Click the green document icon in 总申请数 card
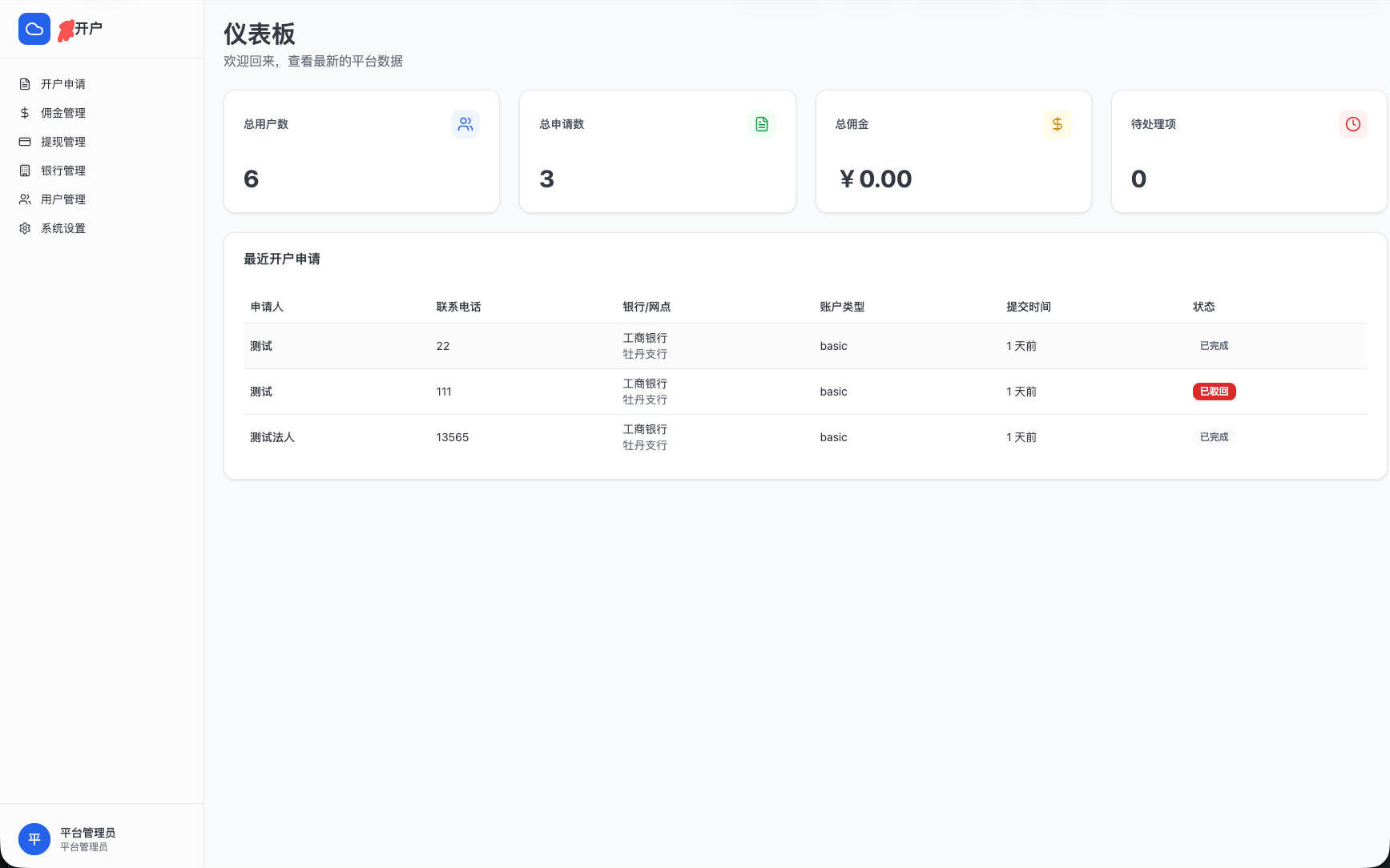Screen dimensions: 1390x868 pyautogui.click(x=761, y=124)
